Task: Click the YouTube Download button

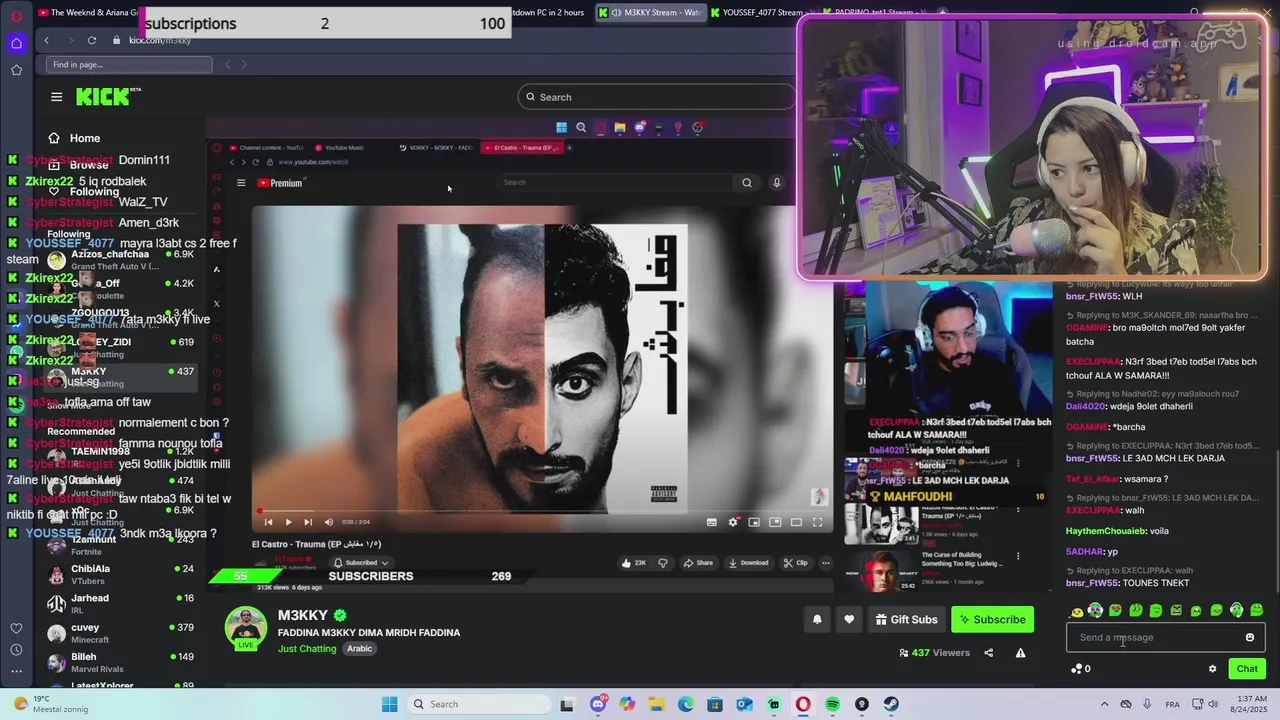Action: point(749,563)
